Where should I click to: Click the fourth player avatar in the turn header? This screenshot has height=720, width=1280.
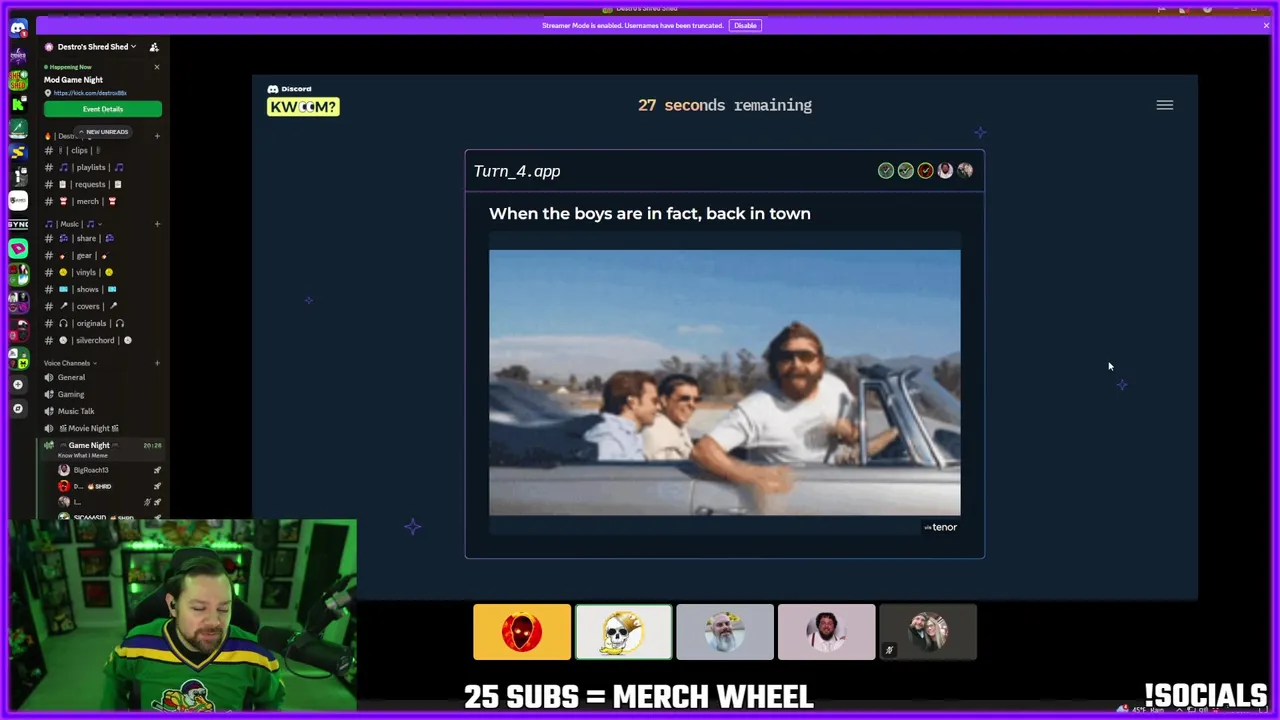click(x=945, y=171)
